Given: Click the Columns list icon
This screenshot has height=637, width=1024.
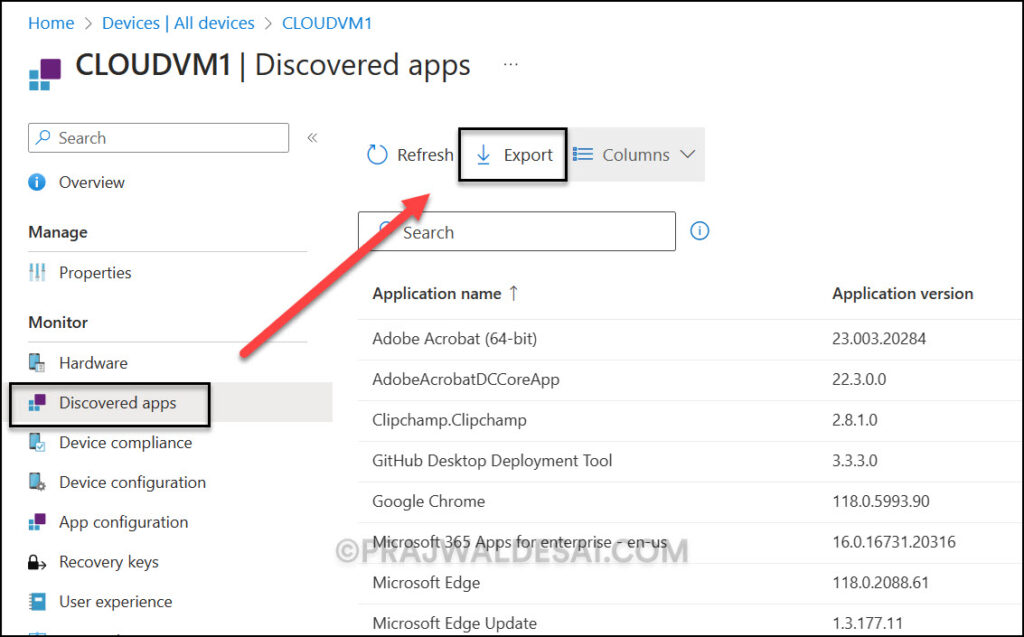Looking at the screenshot, I should (583, 154).
